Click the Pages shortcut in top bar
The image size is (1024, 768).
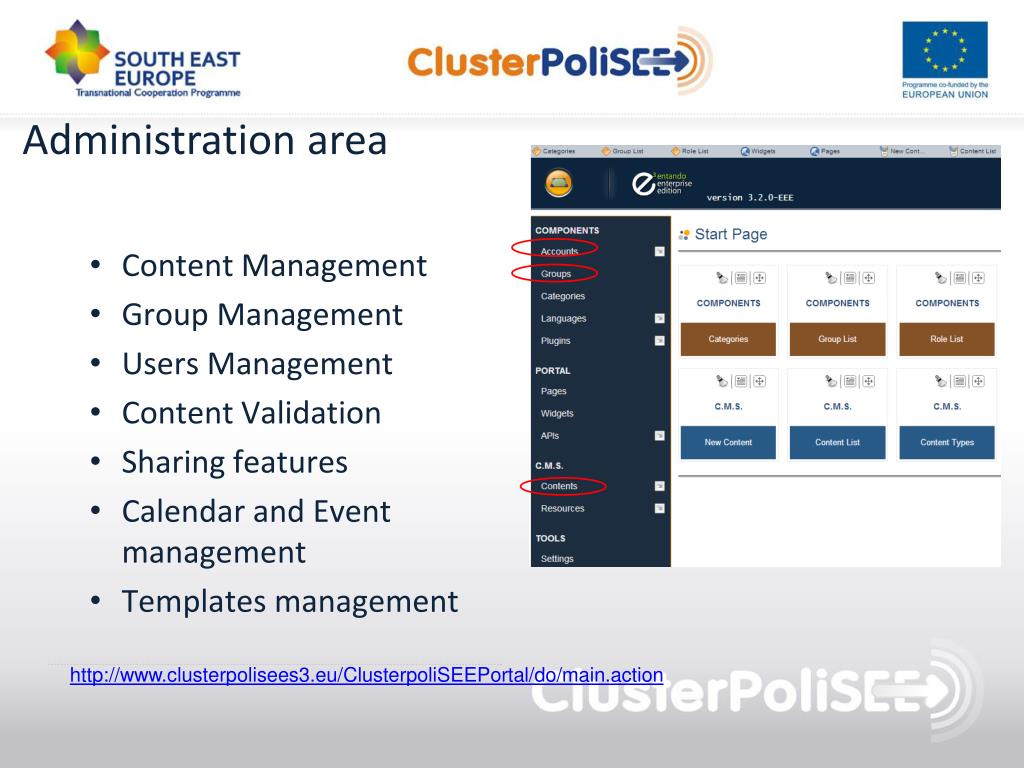(x=825, y=151)
